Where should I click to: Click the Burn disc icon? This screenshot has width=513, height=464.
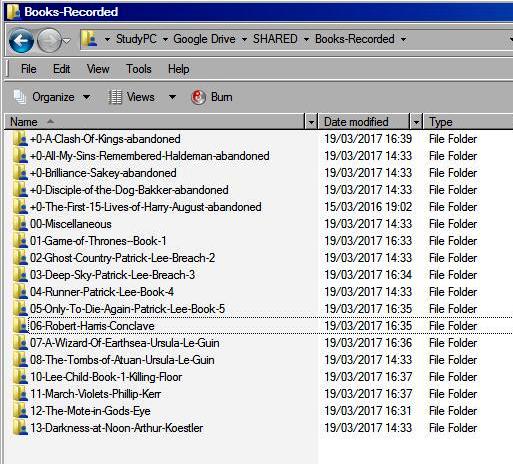click(x=198, y=97)
